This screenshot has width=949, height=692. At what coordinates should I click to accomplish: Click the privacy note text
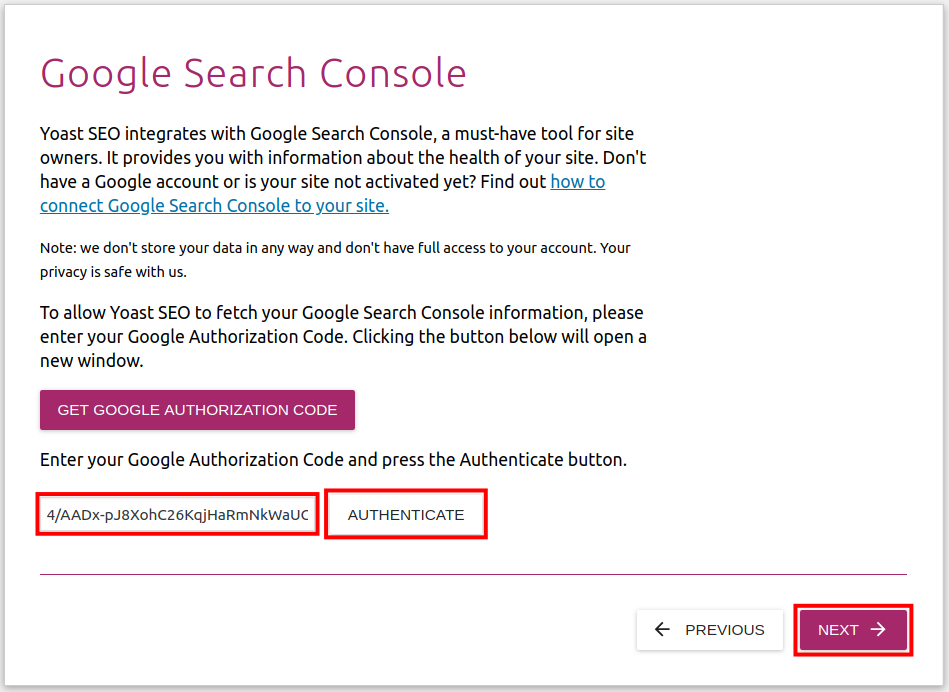335,260
